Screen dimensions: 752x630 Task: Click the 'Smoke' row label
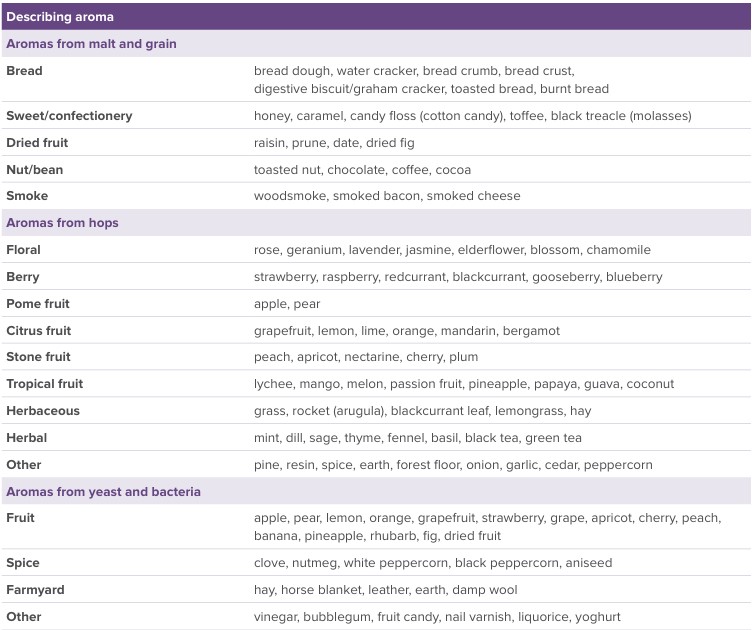(27, 196)
